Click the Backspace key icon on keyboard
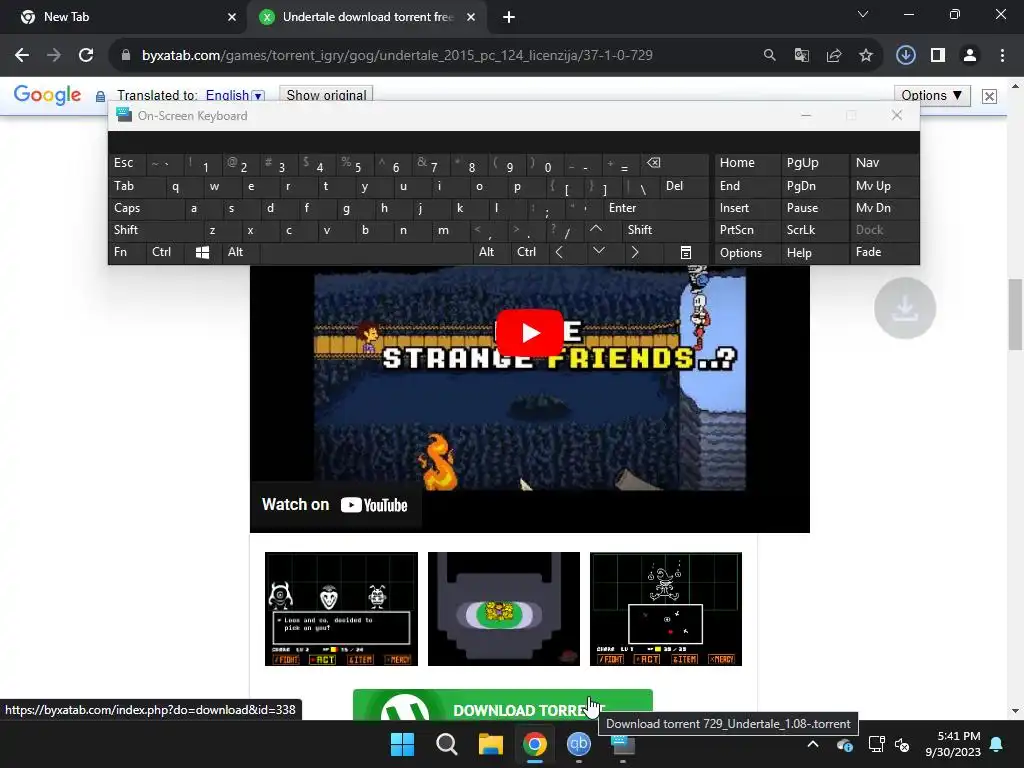1024x768 pixels. 675,163
